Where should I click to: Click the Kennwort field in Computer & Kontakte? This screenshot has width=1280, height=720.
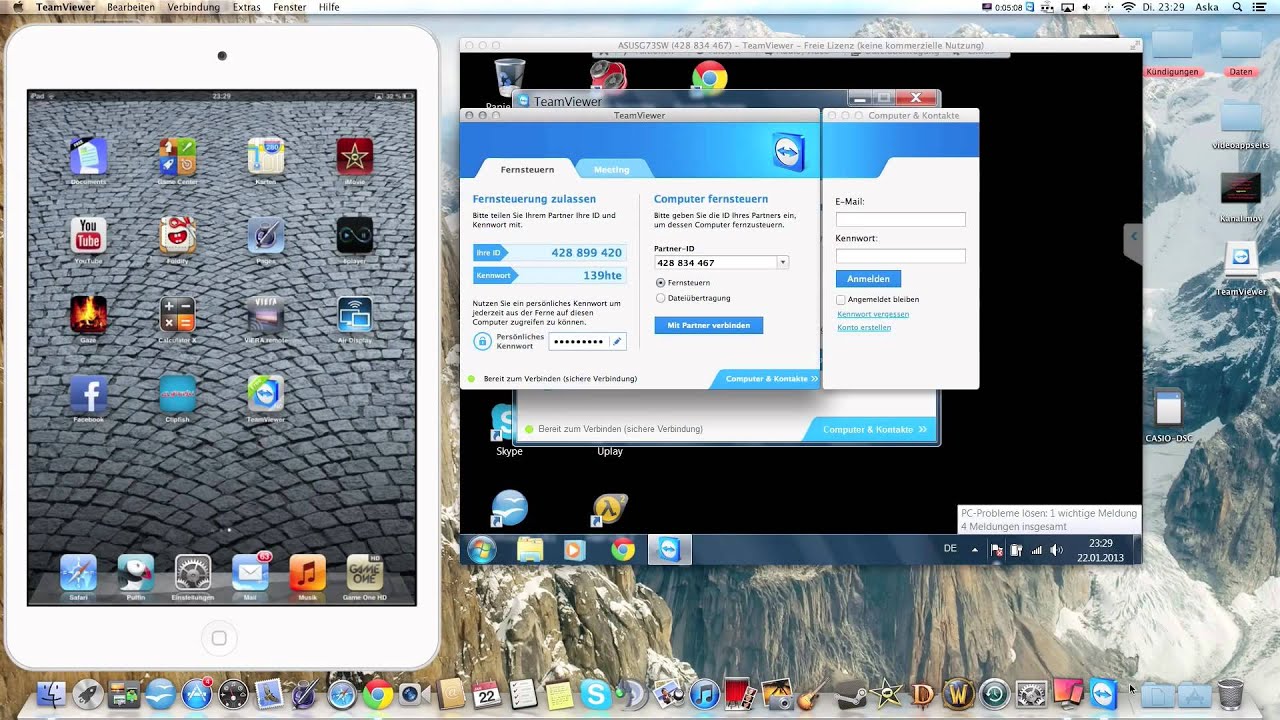tap(901, 256)
